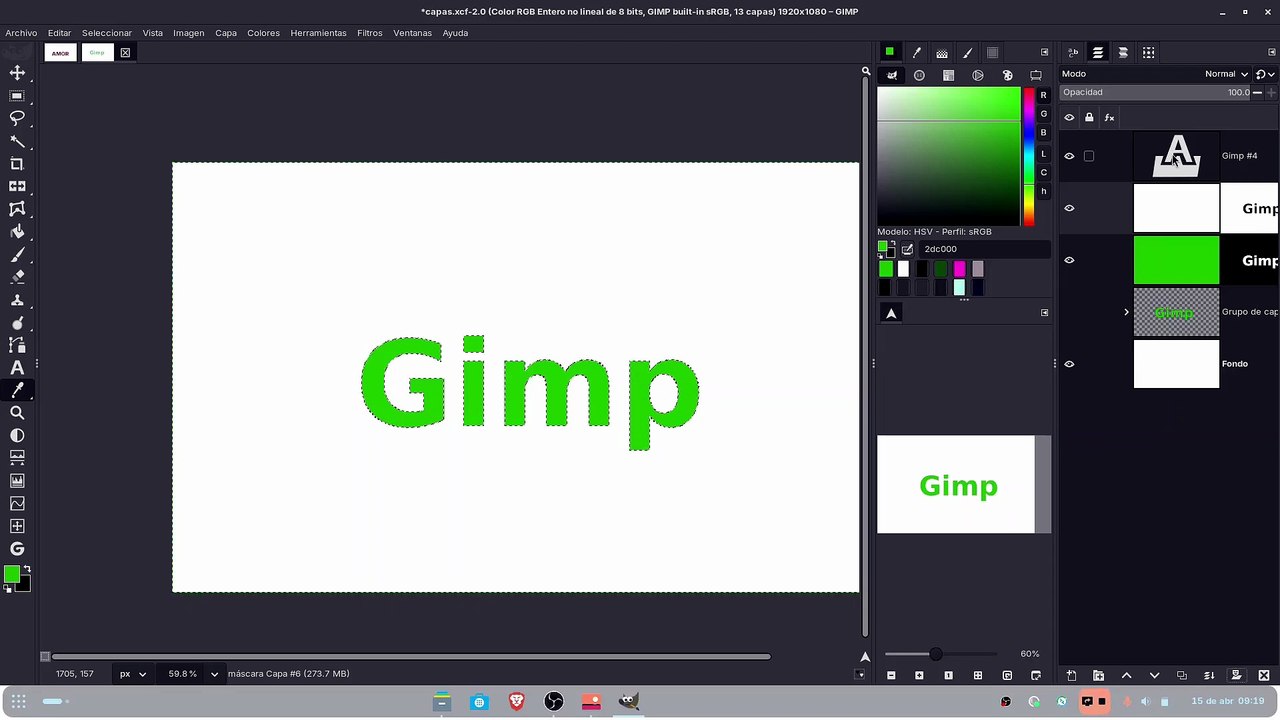
Task: Select the G color channel button
Action: point(1043,114)
